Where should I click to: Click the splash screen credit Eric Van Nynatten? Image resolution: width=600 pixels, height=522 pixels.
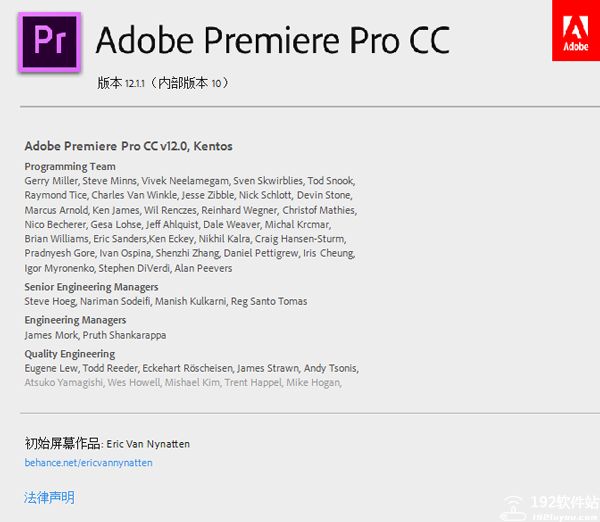tap(155, 443)
